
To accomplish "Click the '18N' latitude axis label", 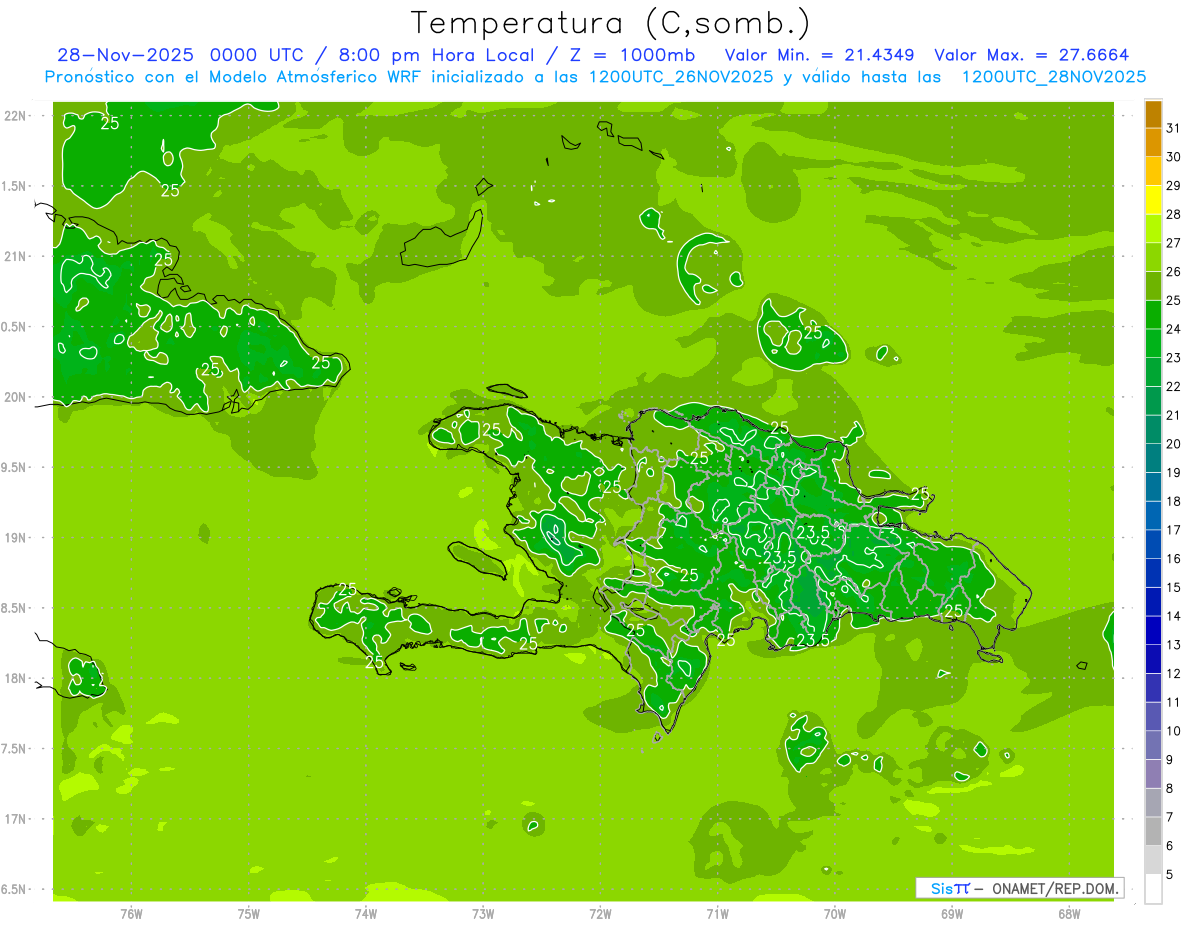I will click(x=14, y=678).
